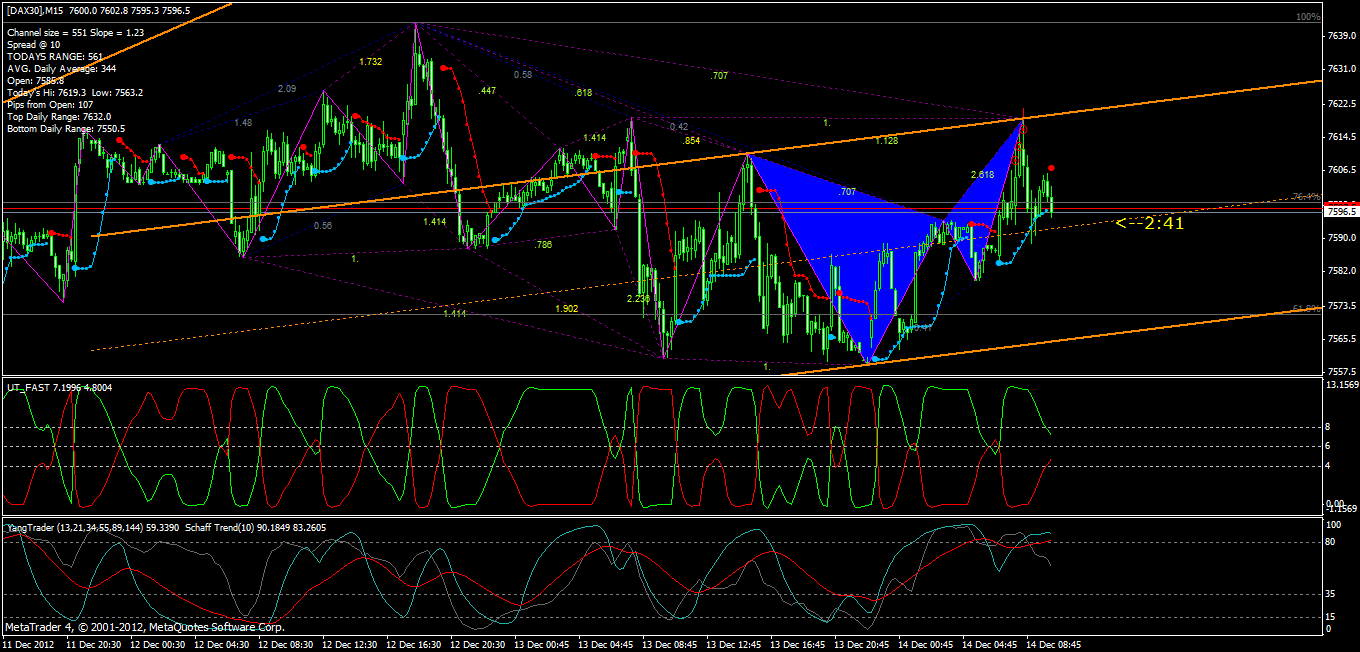Screen dimensions: 1360x652
Task: Click the 'Top Daily Range: 7632.0' label
Action: pyautogui.click(x=59, y=117)
